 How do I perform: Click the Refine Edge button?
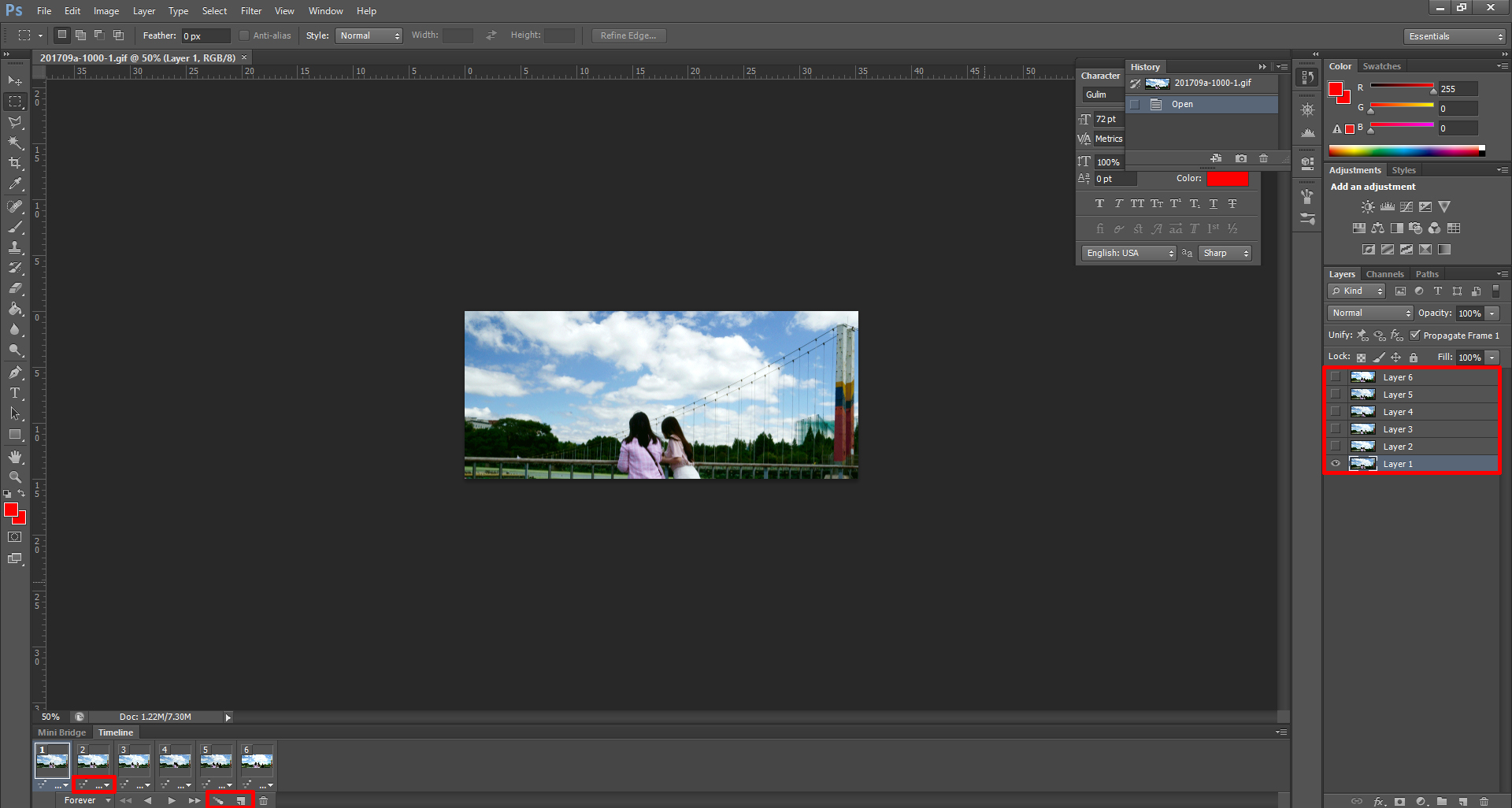pos(628,35)
